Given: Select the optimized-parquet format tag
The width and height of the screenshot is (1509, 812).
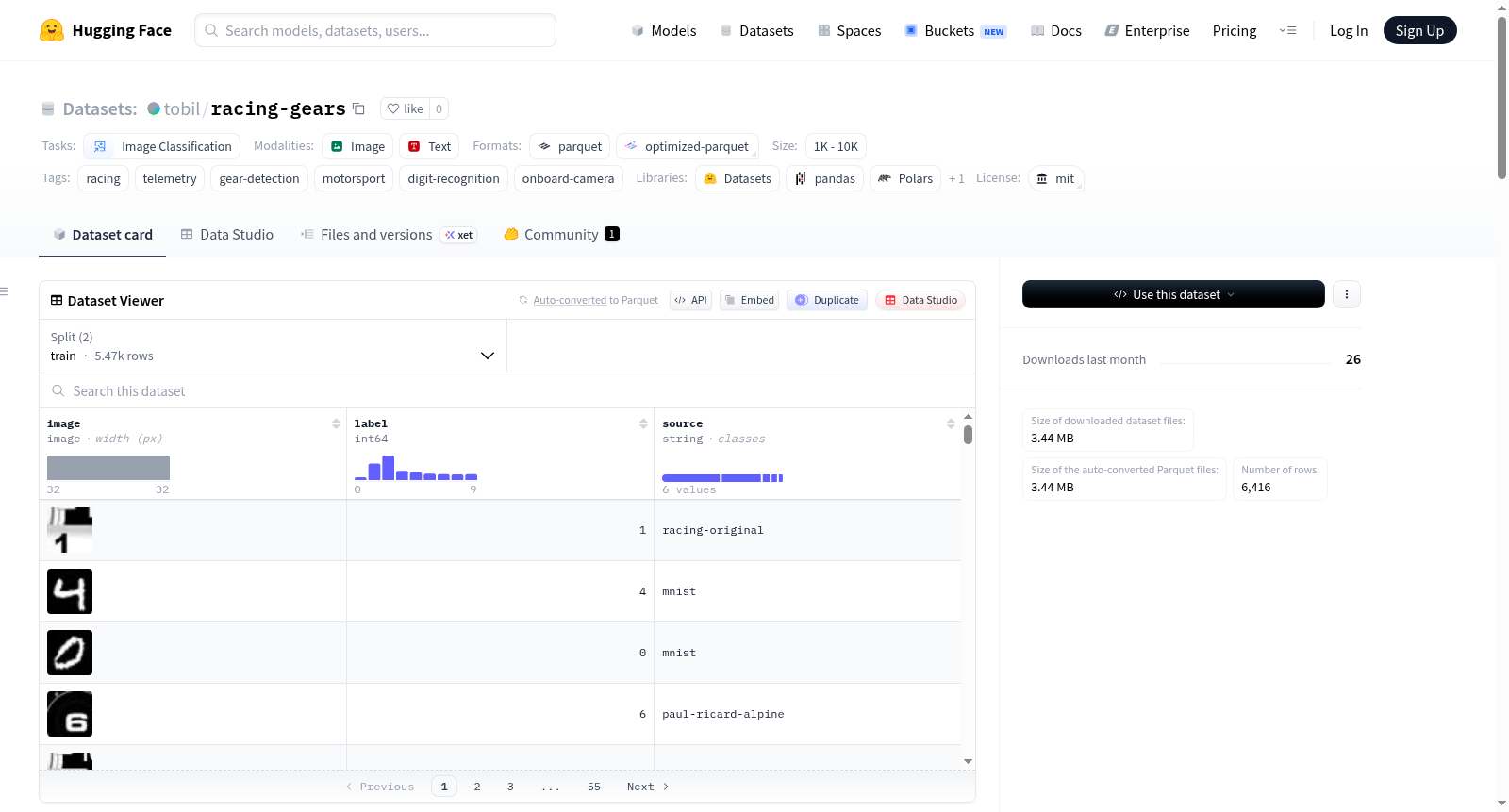Looking at the screenshot, I should [x=688, y=146].
